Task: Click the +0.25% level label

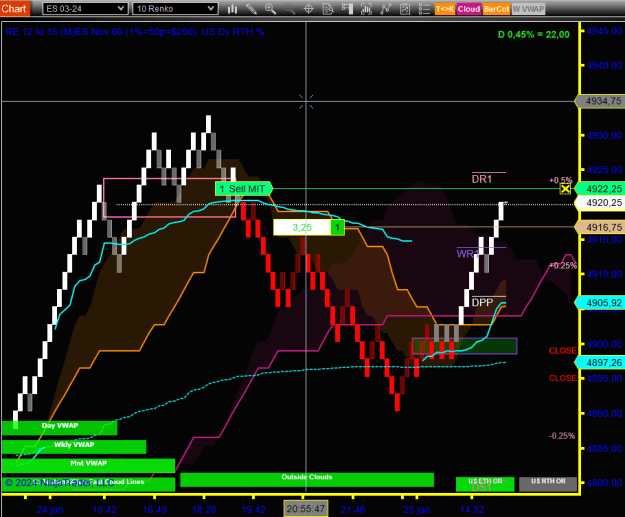Action: pyautogui.click(x=563, y=265)
